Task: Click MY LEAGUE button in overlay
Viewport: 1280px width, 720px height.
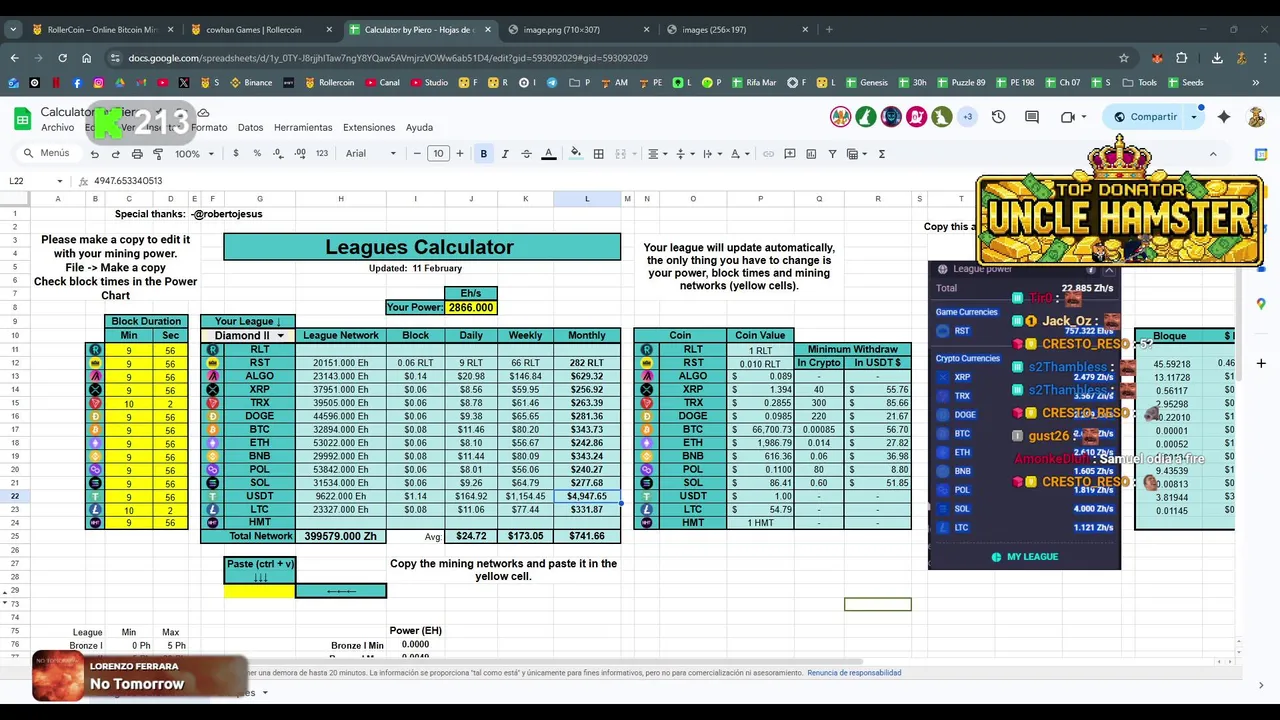Action: coord(1024,557)
